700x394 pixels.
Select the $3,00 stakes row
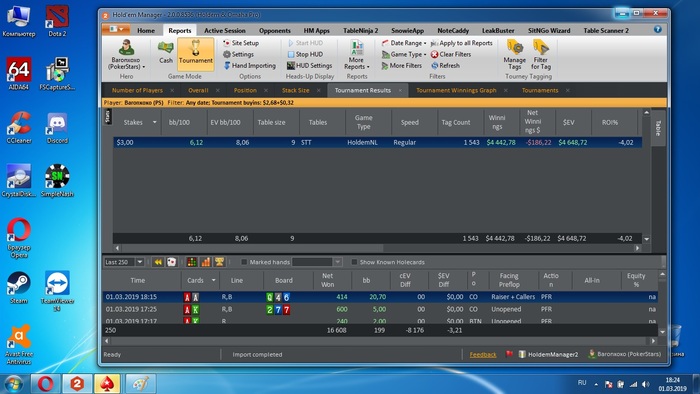(x=377, y=142)
